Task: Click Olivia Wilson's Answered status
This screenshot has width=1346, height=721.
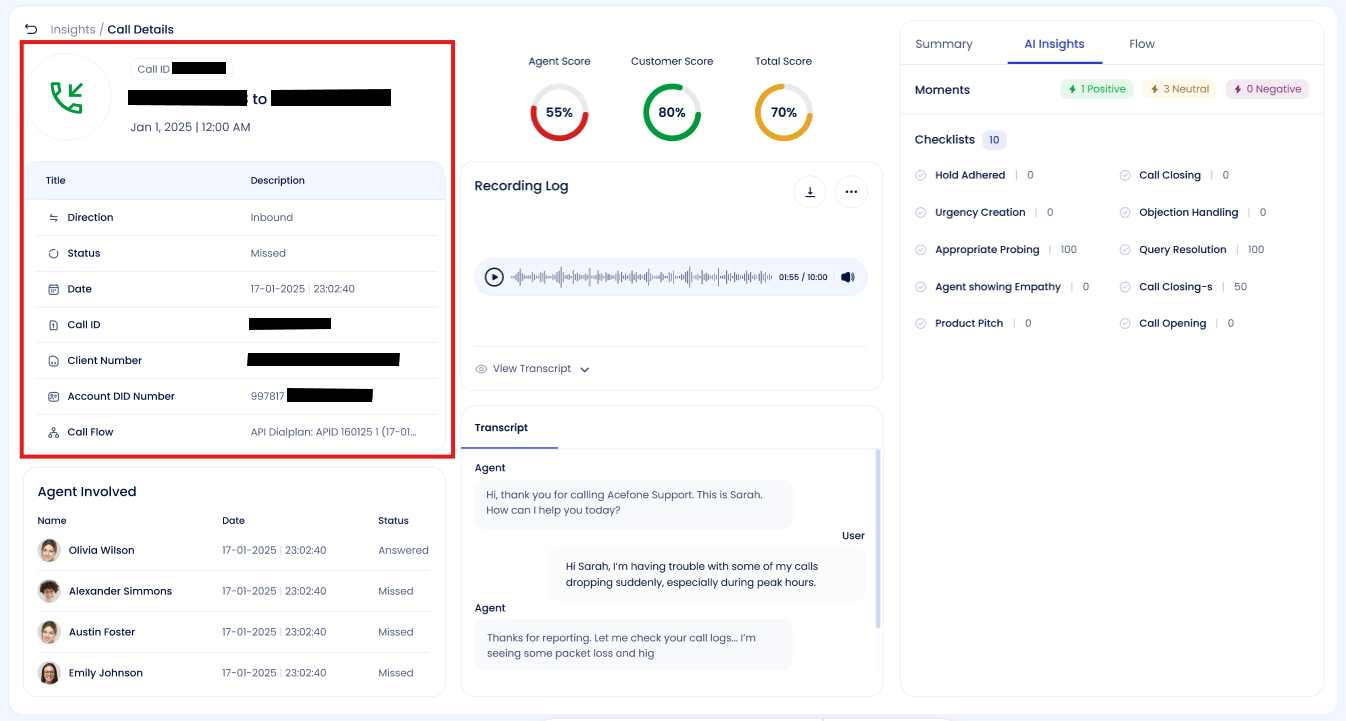Action: pos(403,550)
